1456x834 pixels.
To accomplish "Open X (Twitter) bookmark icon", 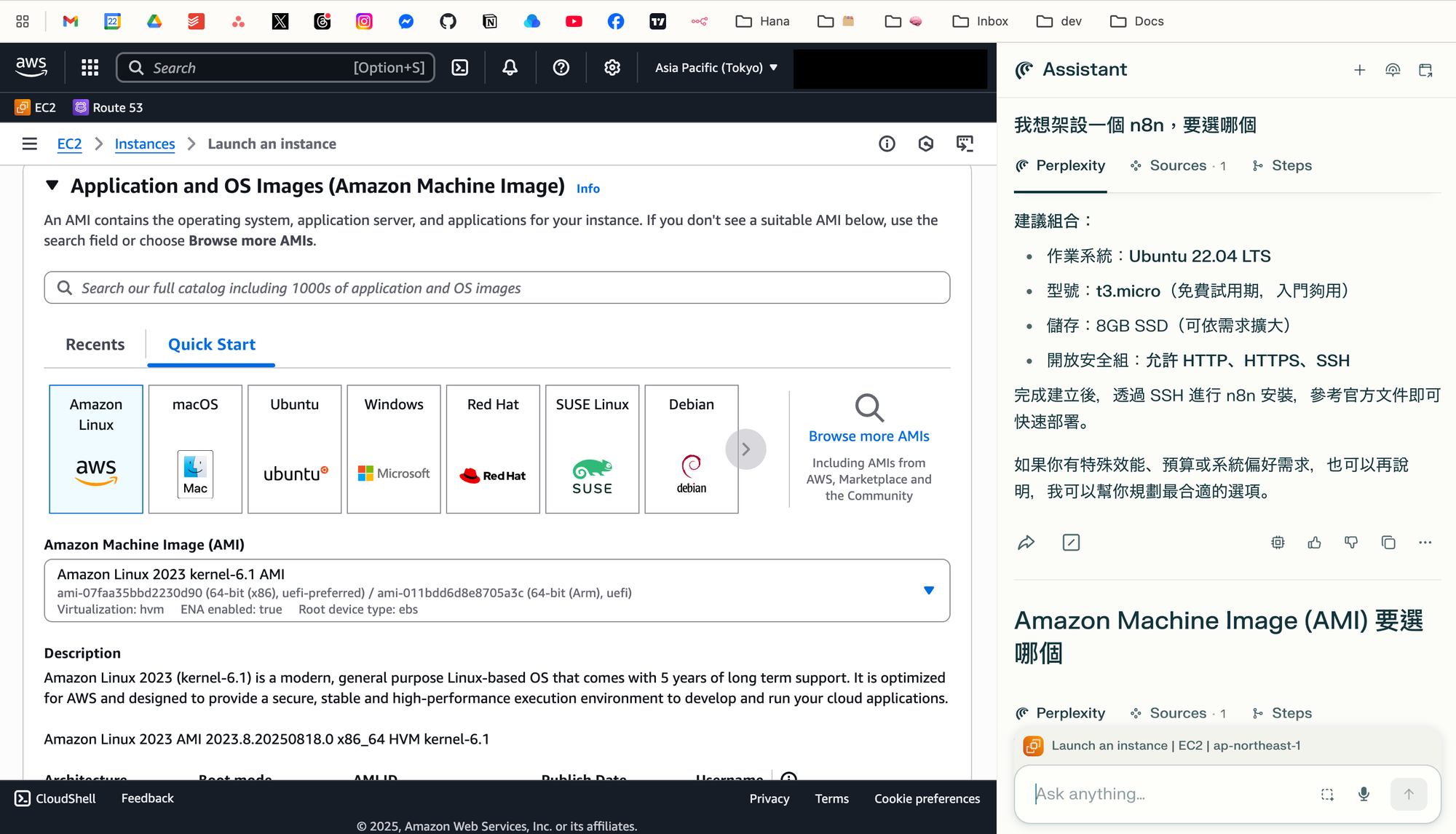I will coord(280,21).
